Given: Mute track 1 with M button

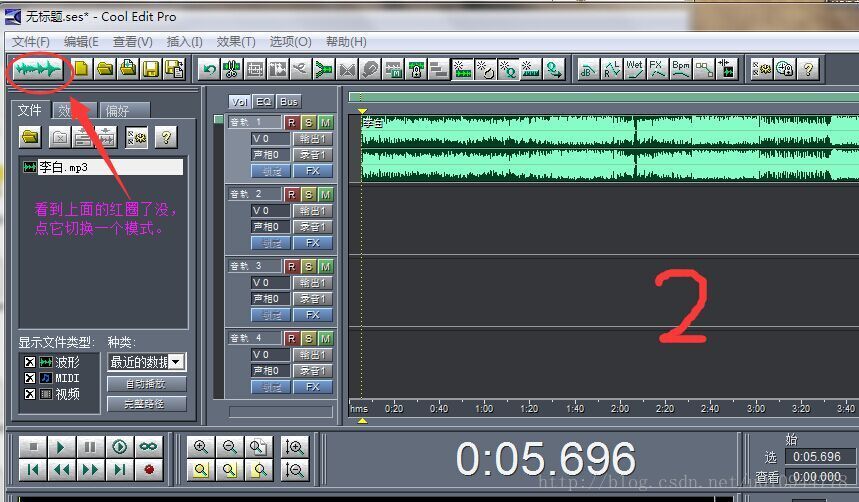Looking at the screenshot, I should pyautogui.click(x=325, y=122).
